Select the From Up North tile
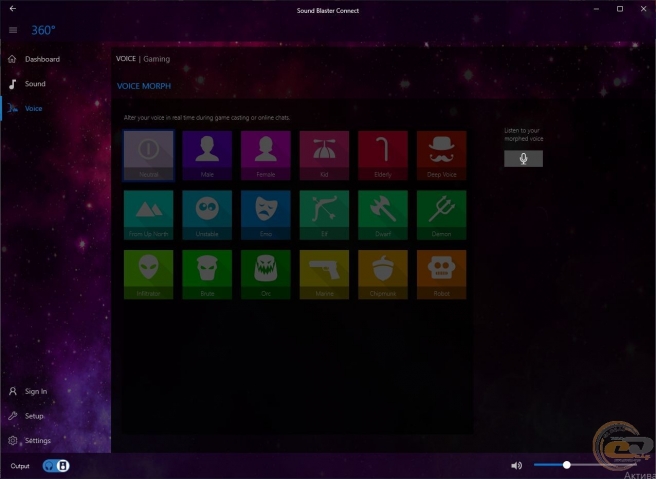The image size is (656, 479). click(x=149, y=215)
